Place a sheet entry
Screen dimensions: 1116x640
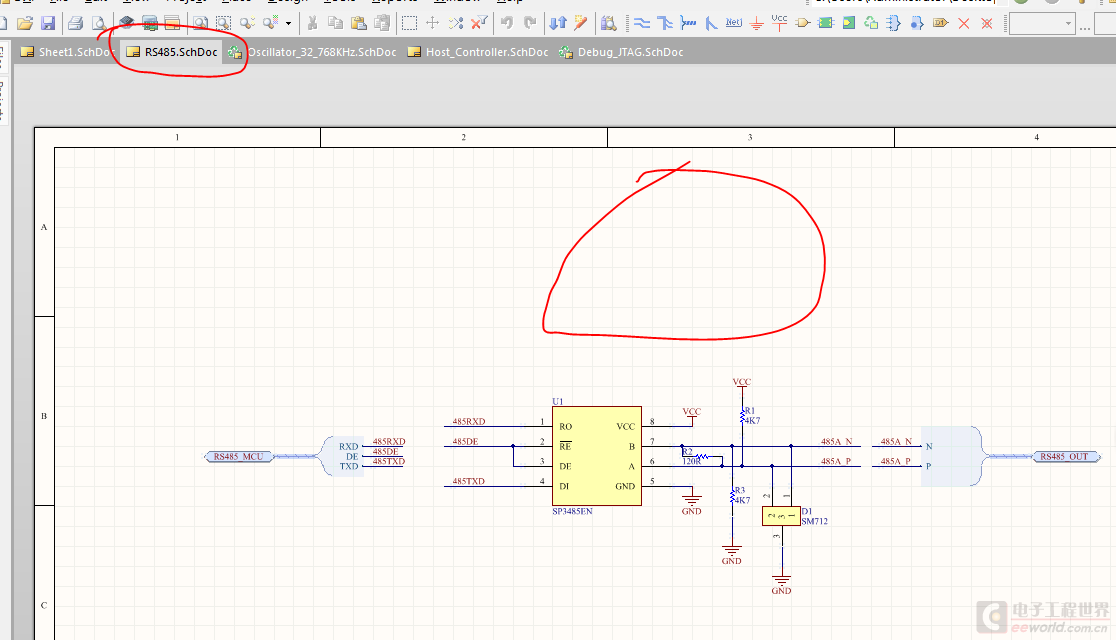[x=848, y=23]
